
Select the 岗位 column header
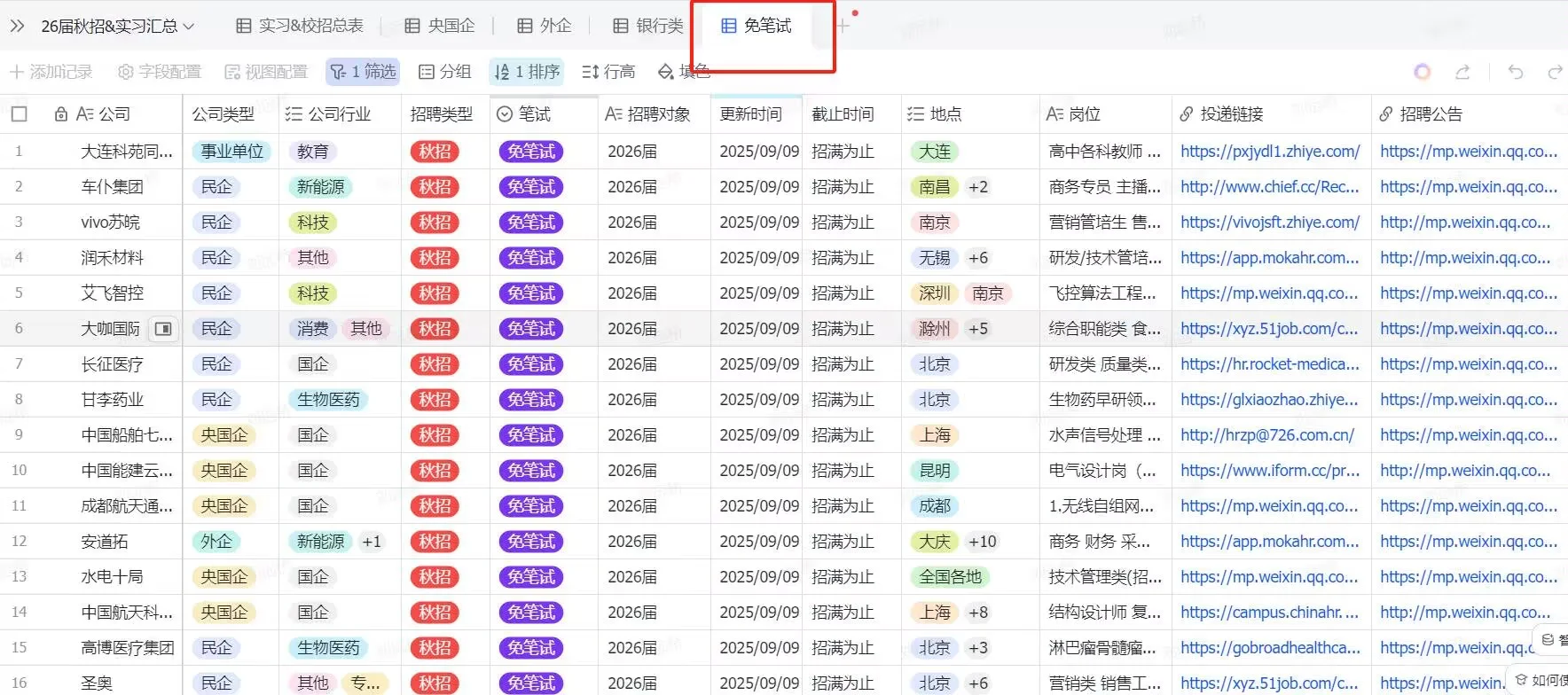tap(1106, 114)
